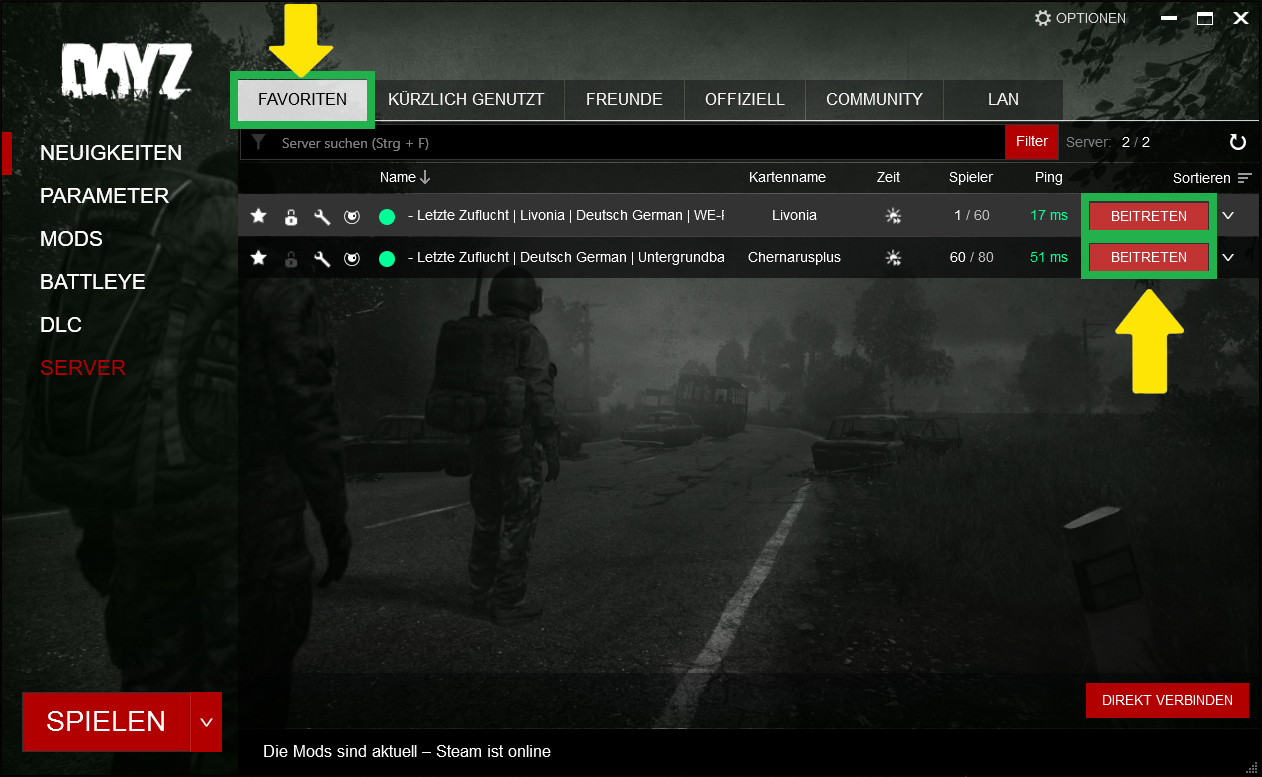Unfavorite the Chernarusplus server star
The width and height of the screenshot is (1262, 777).
(x=259, y=258)
